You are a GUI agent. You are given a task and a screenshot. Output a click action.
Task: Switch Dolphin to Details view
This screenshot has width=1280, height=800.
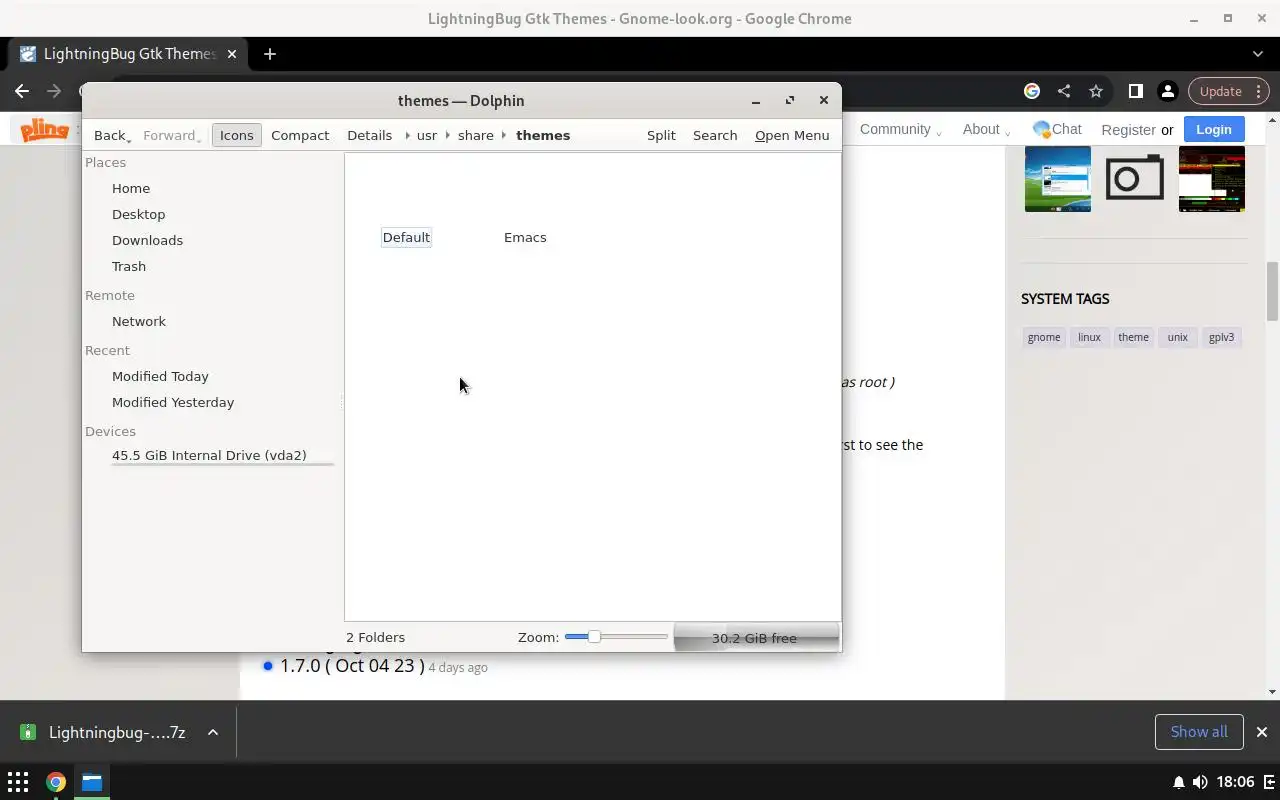click(369, 135)
